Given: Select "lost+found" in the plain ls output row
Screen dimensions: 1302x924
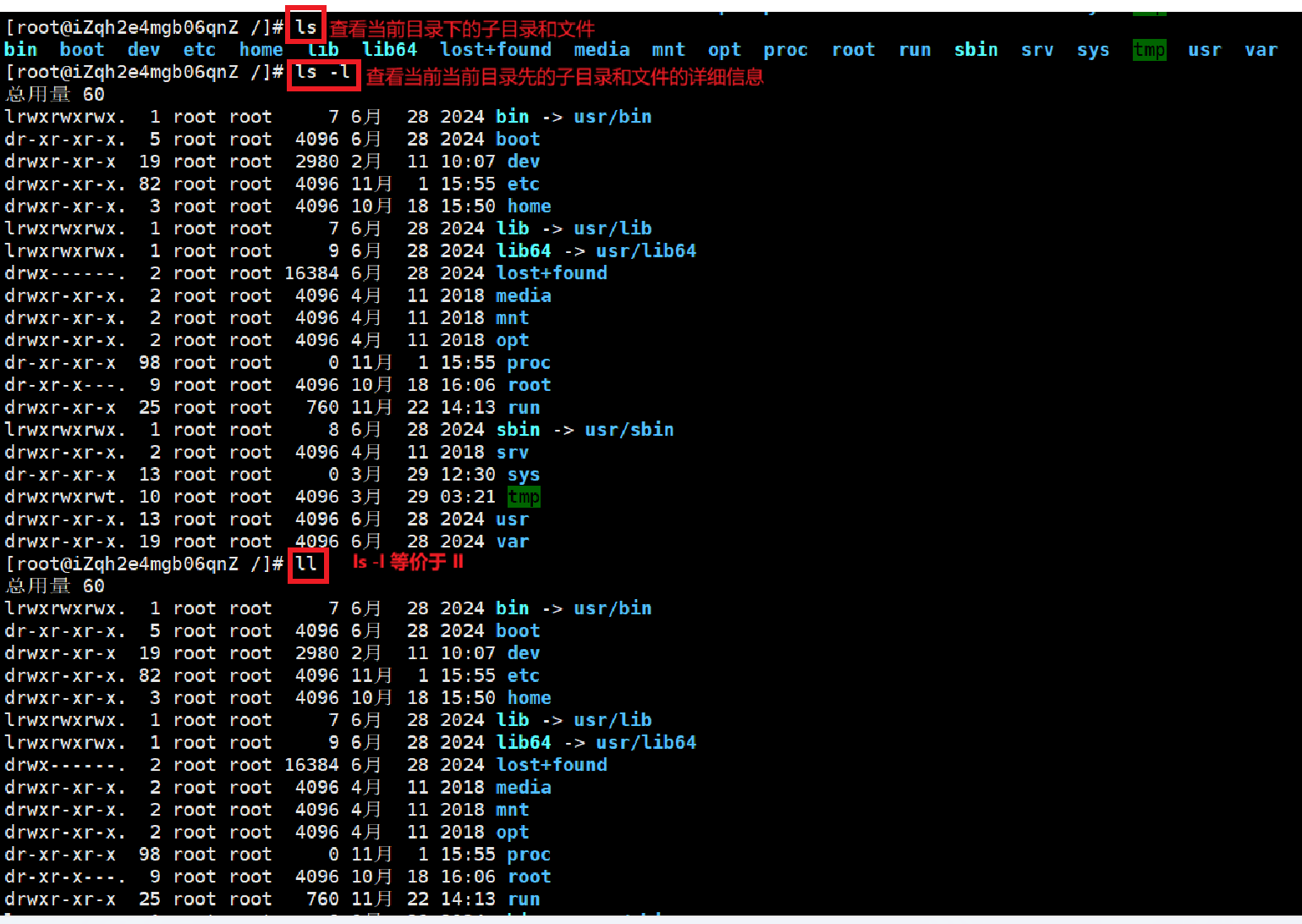Looking at the screenshot, I should [496, 50].
